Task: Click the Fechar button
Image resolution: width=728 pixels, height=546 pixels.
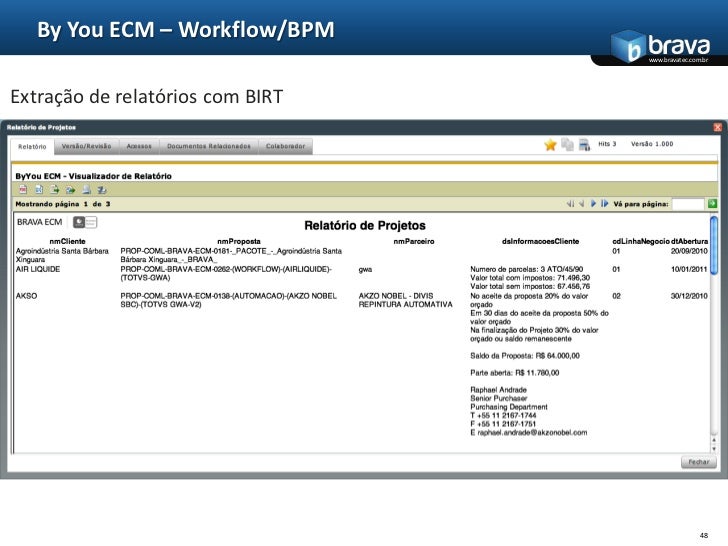Action: point(699,462)
